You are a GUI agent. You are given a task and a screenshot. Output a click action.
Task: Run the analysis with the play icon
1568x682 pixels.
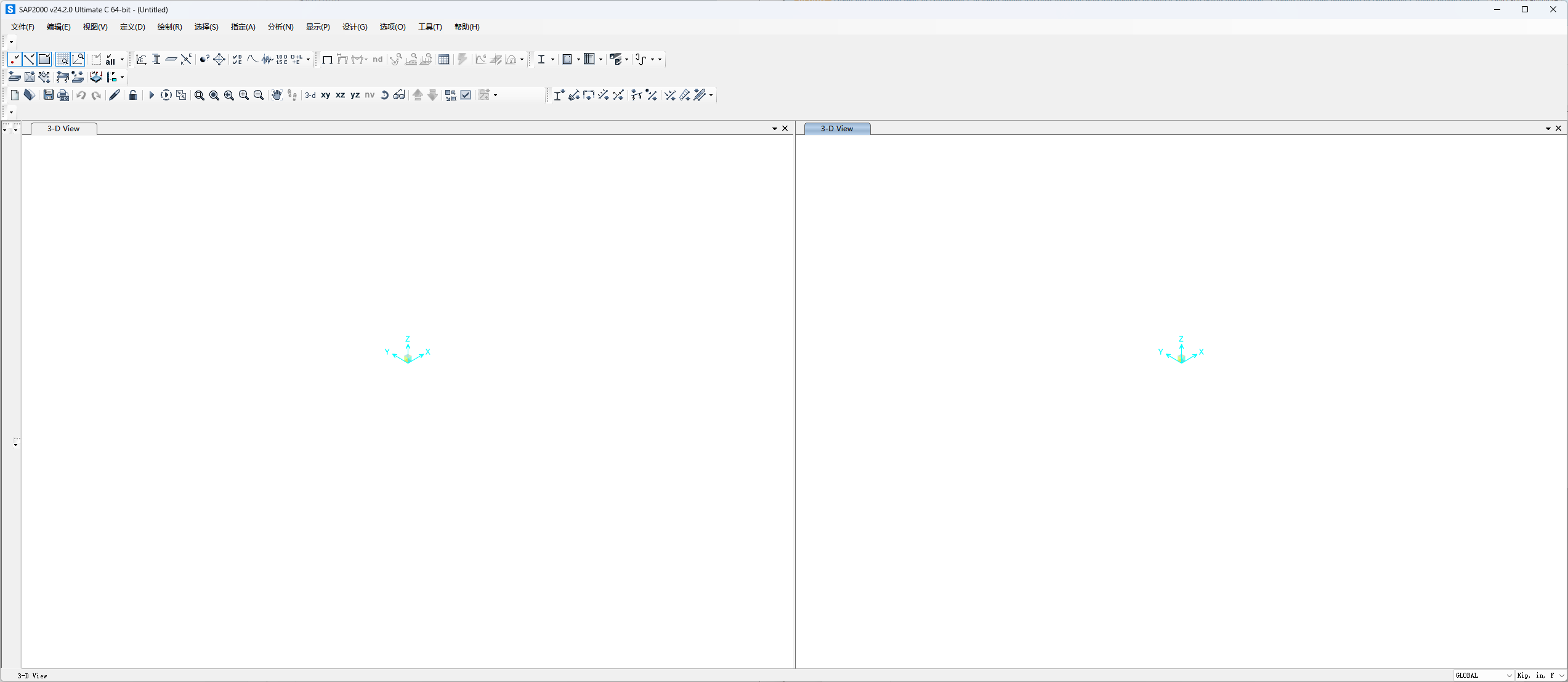[152, 95]
